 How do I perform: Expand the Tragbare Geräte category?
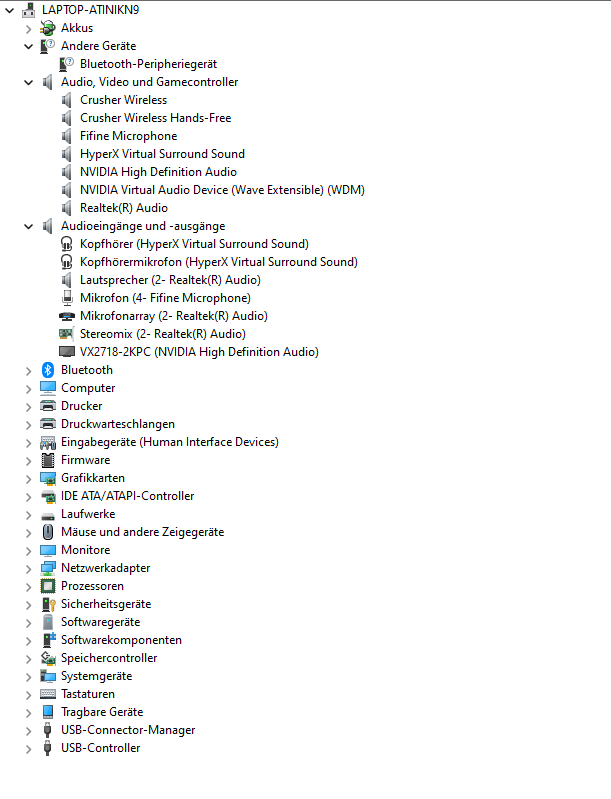(x=29, y=713)
